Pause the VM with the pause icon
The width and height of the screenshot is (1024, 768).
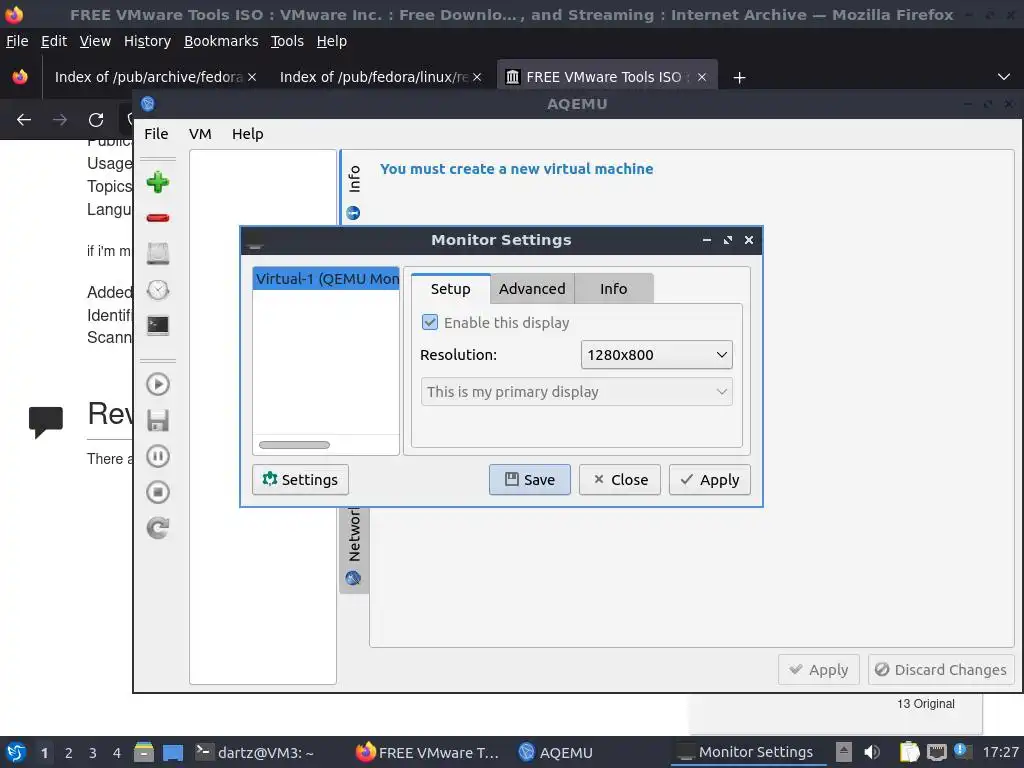tap(157, 456)
